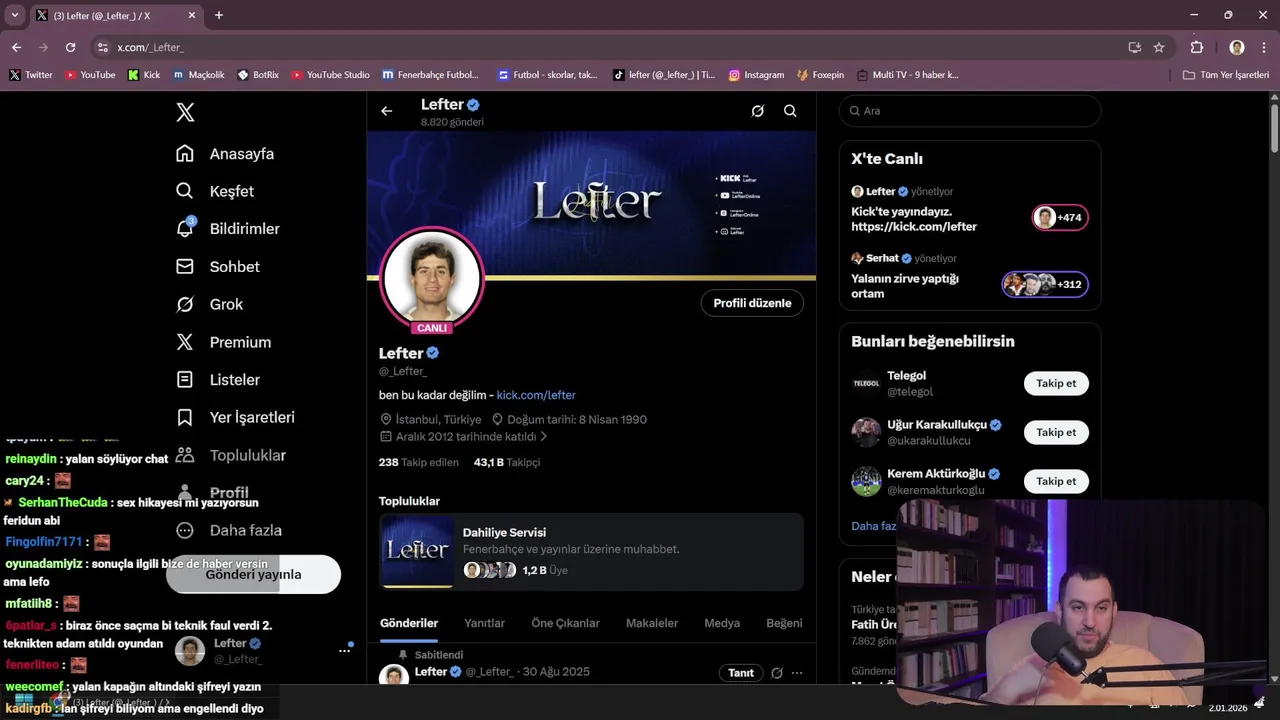Switch to Makaleler tab
Screen dimensions: 1280x720
point(652,623)
